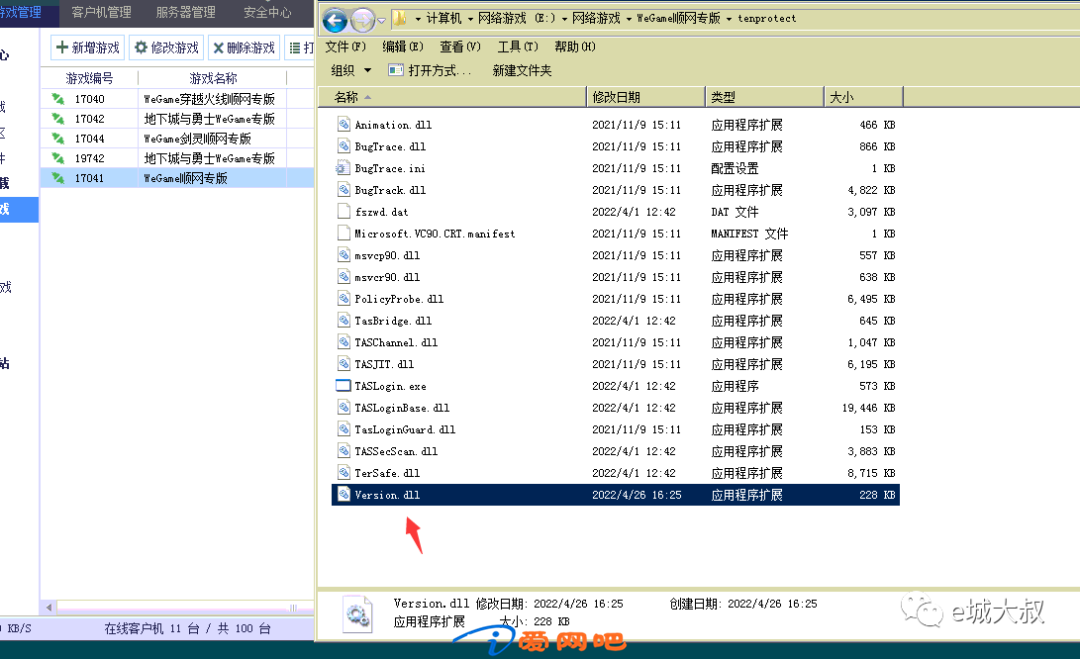1080x659 pixels.
Task: Open the 工具(T) menu
Action: point(517,47)
